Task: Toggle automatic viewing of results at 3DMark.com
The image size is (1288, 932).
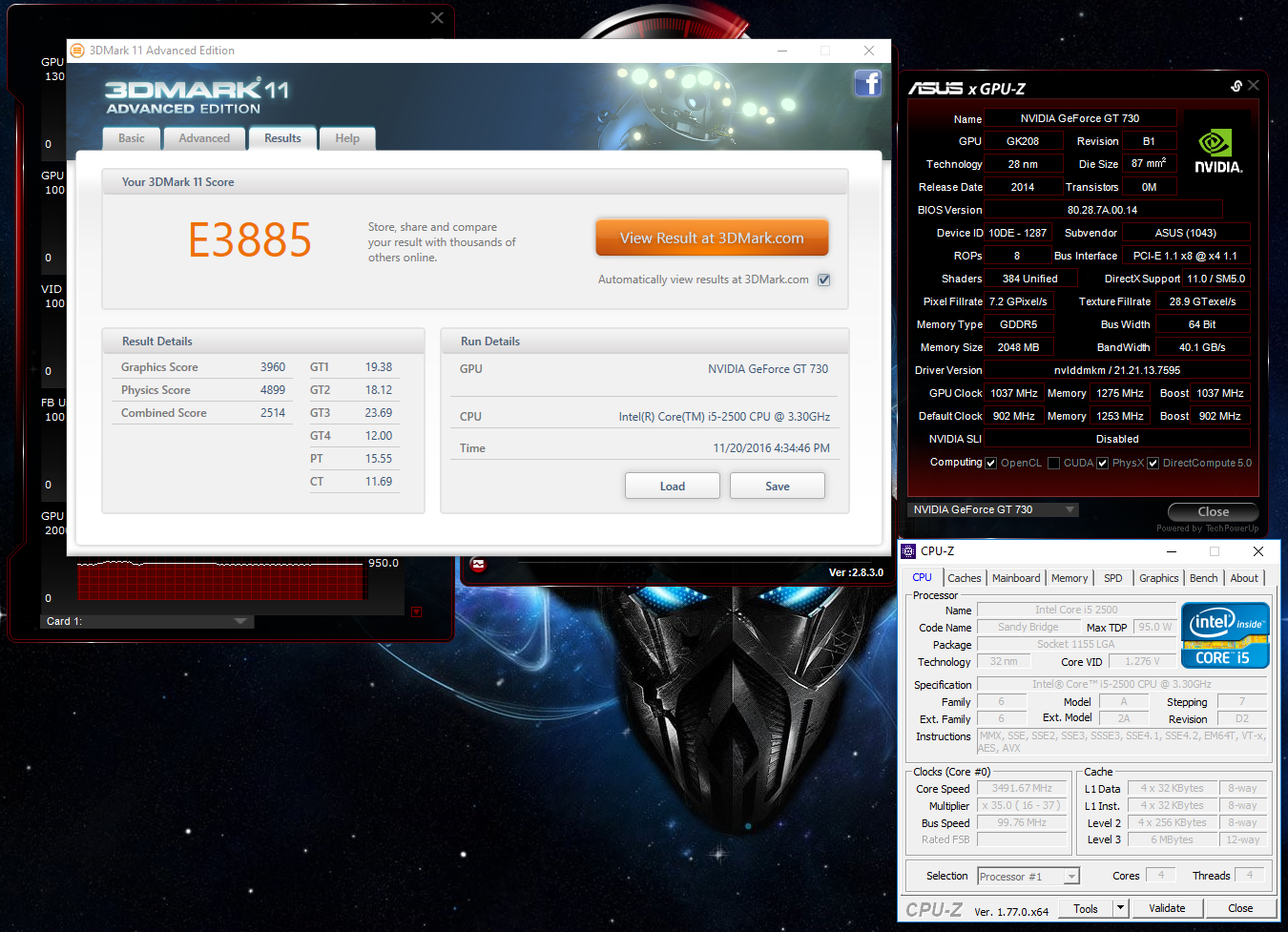Action: [x=824, y=280]
